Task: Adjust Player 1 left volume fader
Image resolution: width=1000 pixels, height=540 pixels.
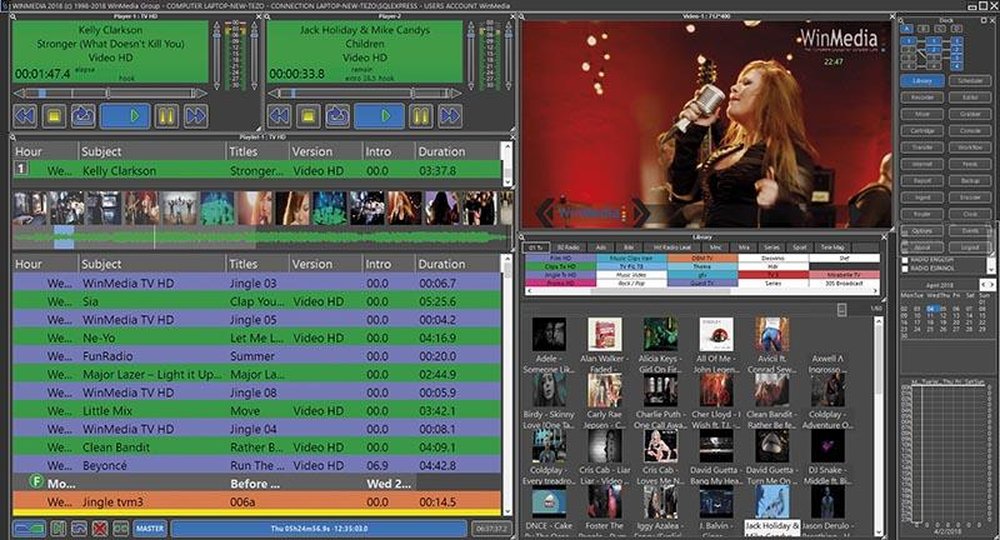Action: point(217,56)
